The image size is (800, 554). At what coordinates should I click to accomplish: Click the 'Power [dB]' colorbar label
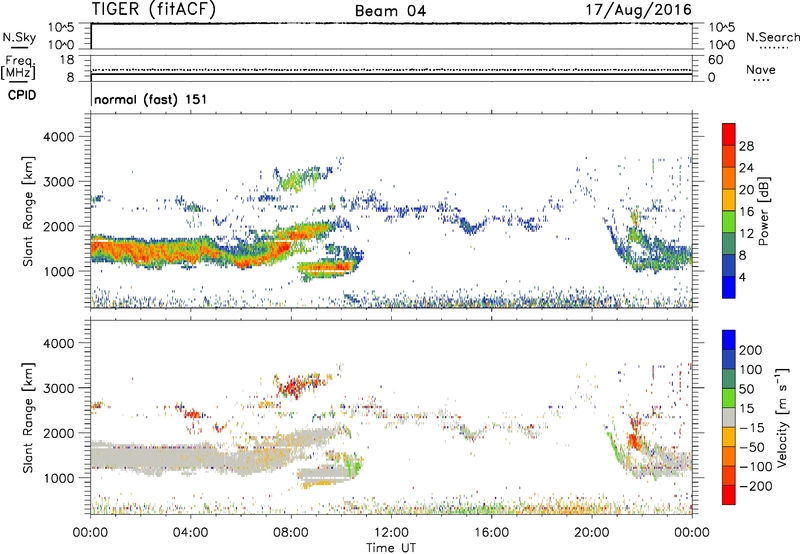(x=763, y=211)
